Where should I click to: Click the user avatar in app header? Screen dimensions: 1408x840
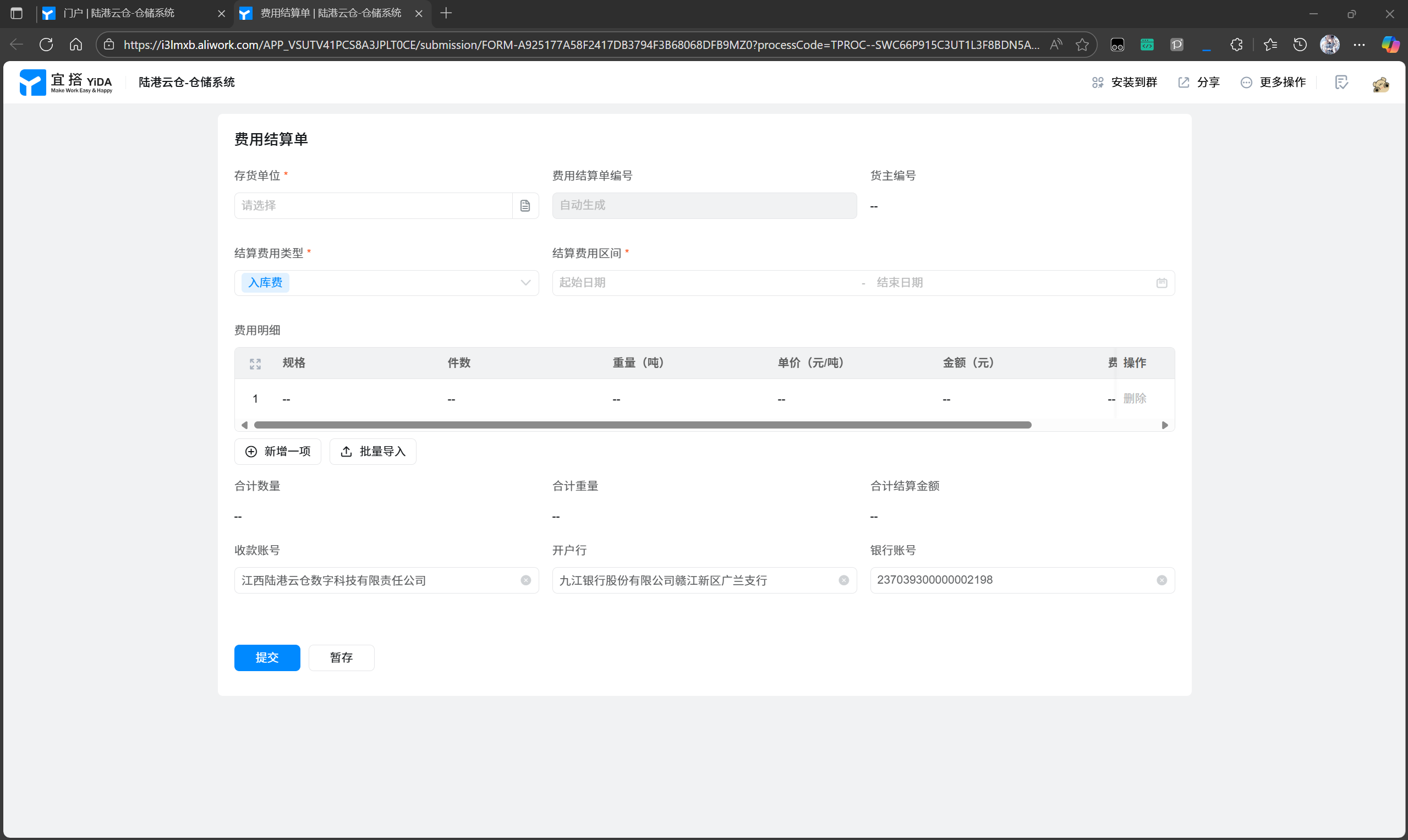tap(1380, 84)
